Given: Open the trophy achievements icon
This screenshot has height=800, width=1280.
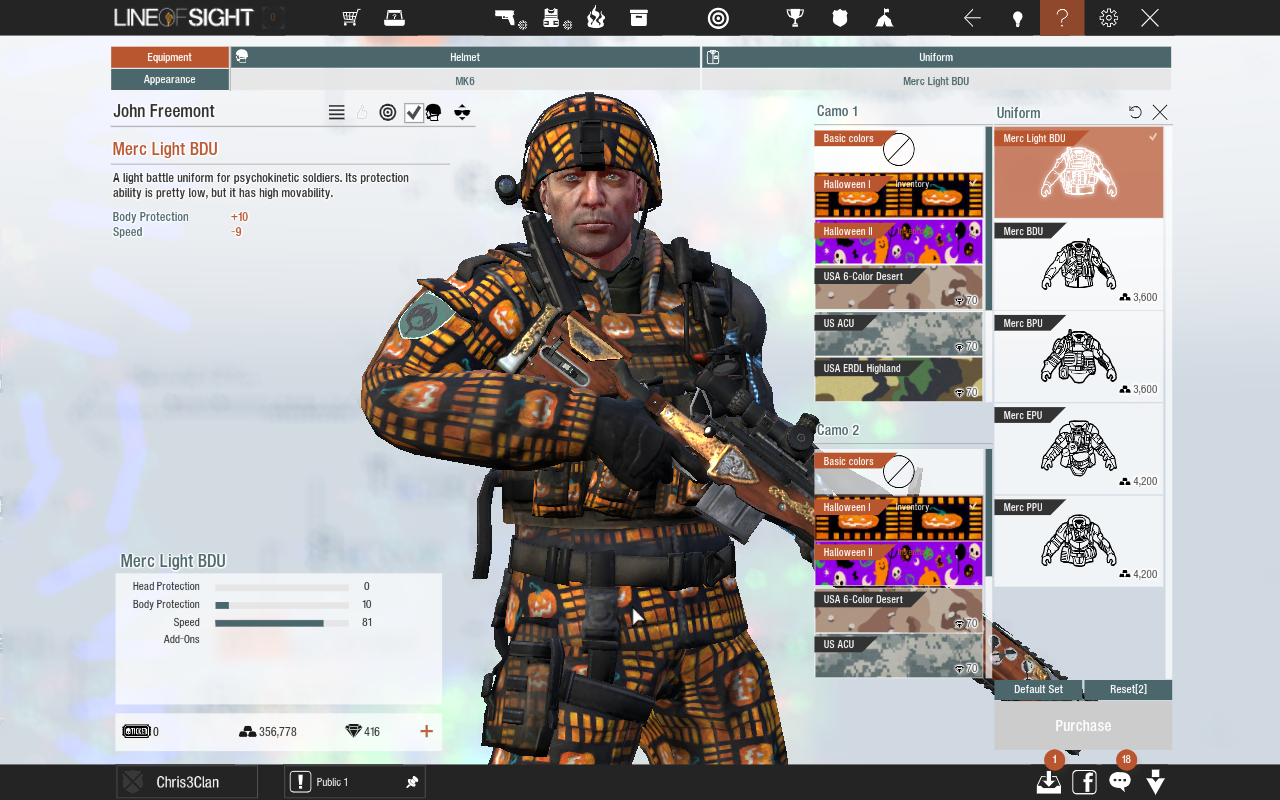Looking at the screenshot, I should 795,18.
